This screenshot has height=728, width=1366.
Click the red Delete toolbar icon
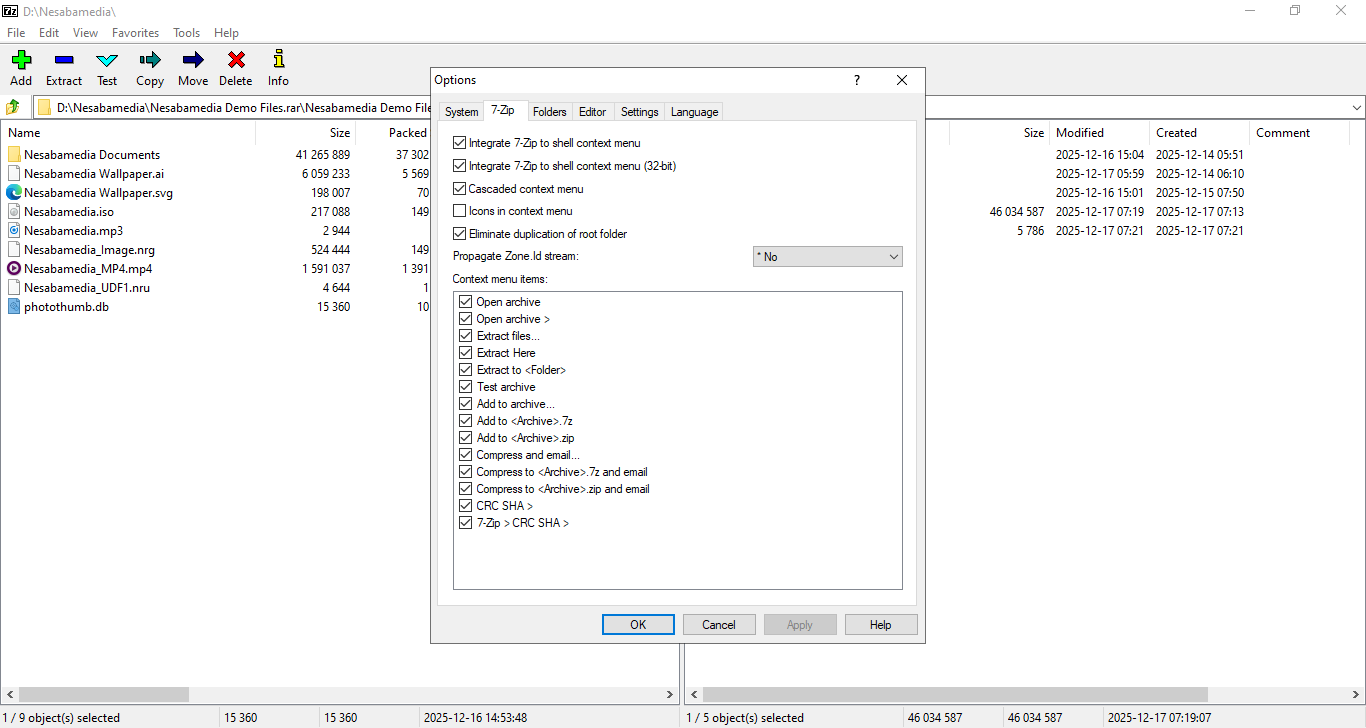point(236,60)
